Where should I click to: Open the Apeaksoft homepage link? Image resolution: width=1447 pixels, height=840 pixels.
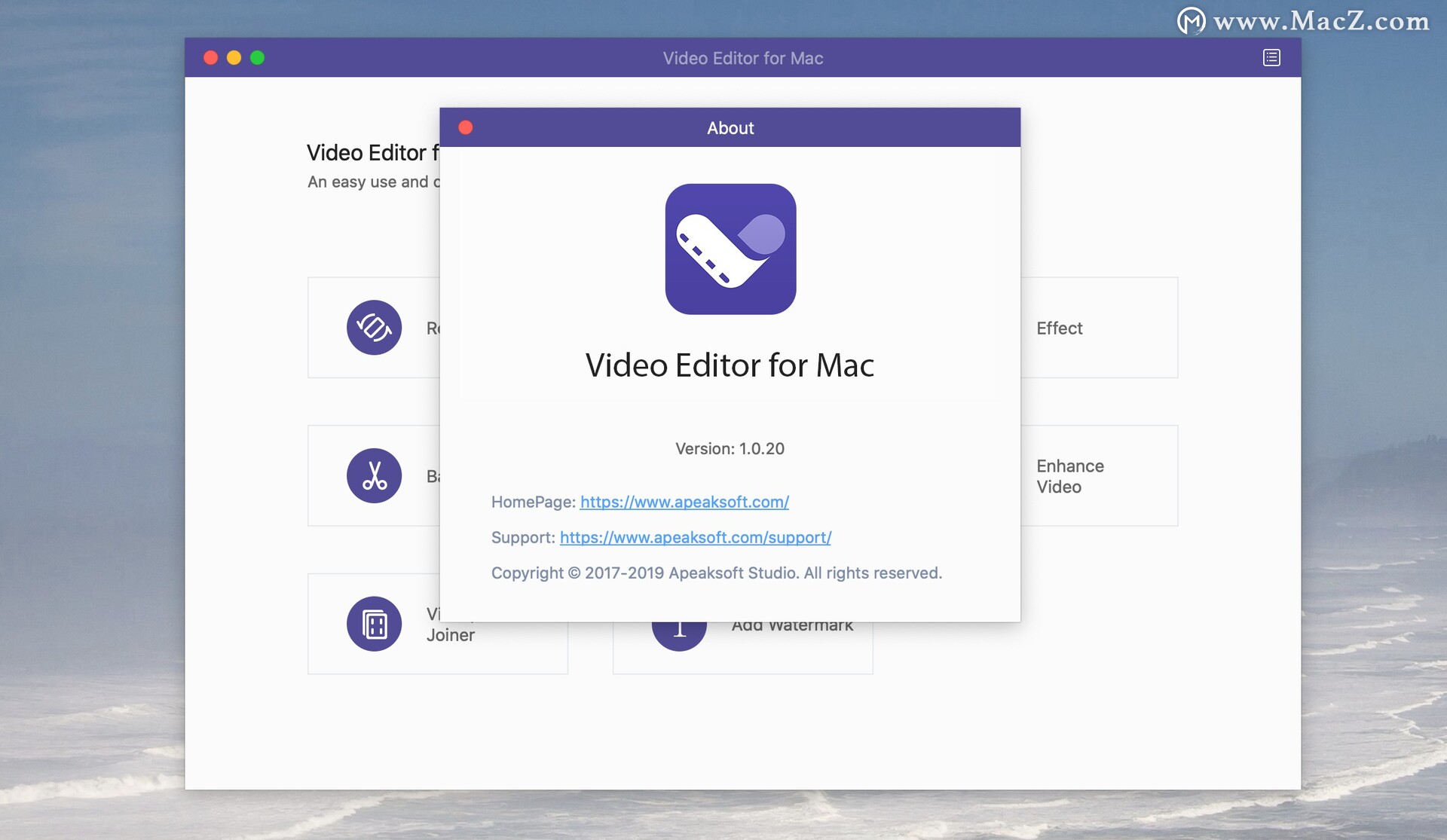click(684, 502)
